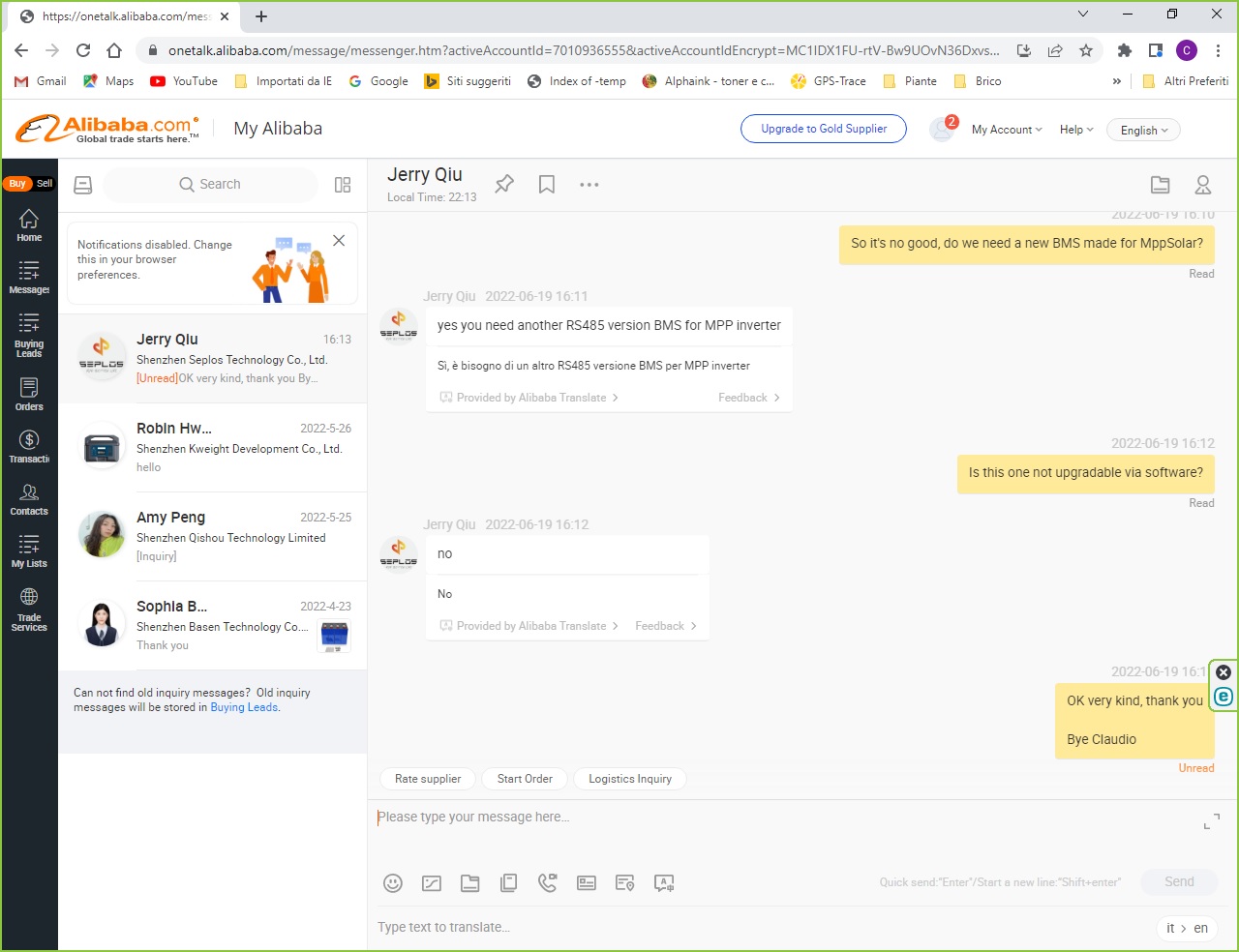1239x952 pixels.
Task: Follow the Buying Leads link
Action: tap(244, 707)
